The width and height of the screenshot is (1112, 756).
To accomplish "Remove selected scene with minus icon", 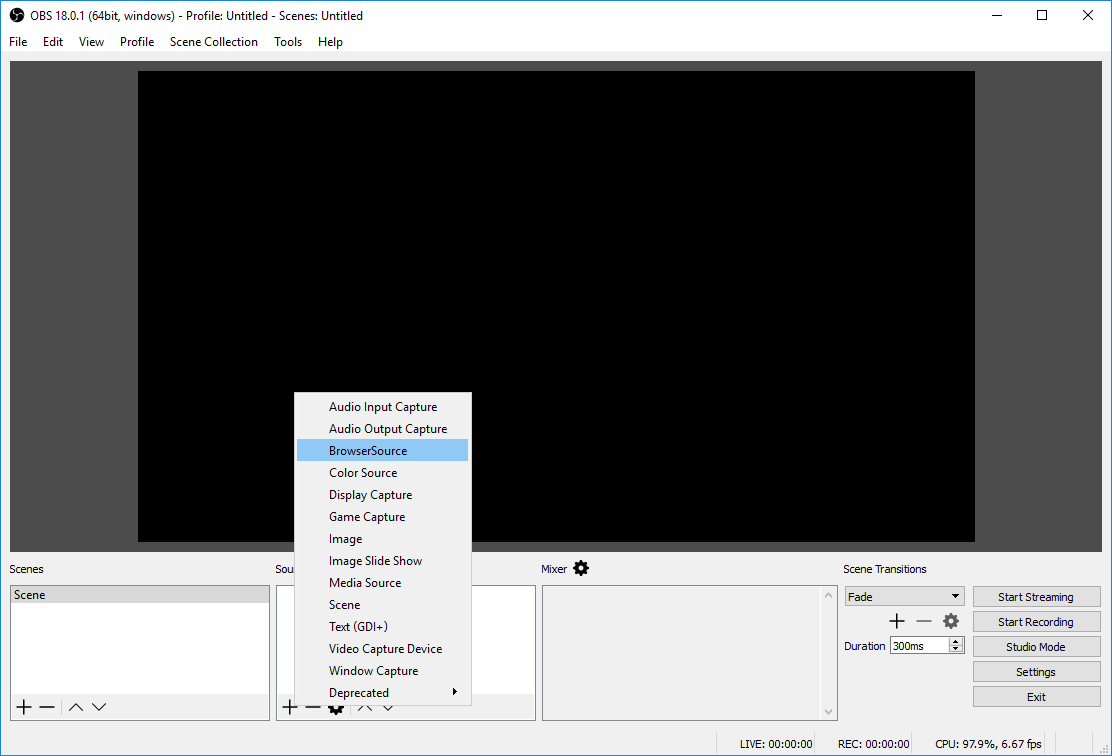I will (x=48, y=707).
